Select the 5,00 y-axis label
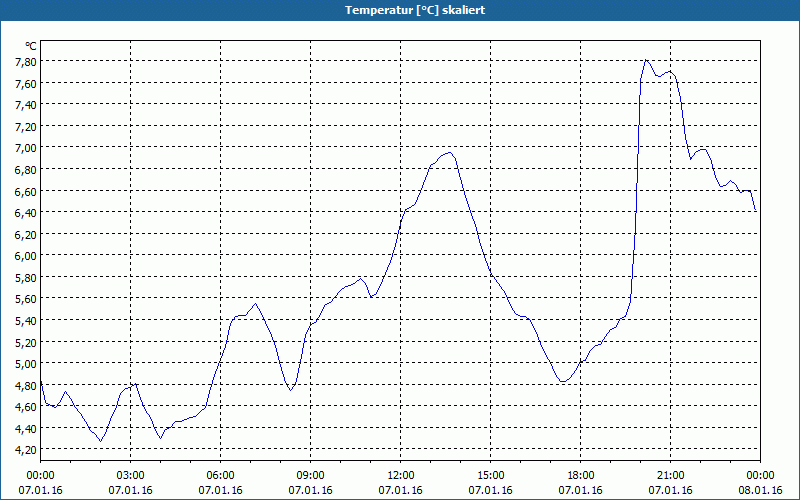 pyautogui.click(x=26, y=364)
